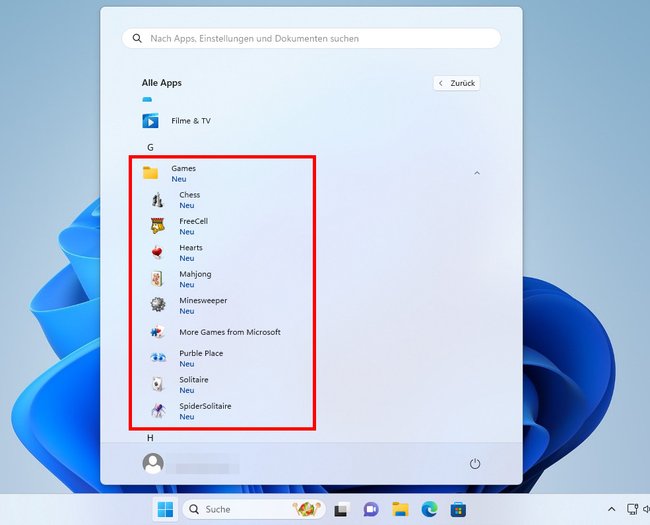The width and height of the screenshot is (650, 525).
Task: Click the network icon in system tray
Action: 632,509
